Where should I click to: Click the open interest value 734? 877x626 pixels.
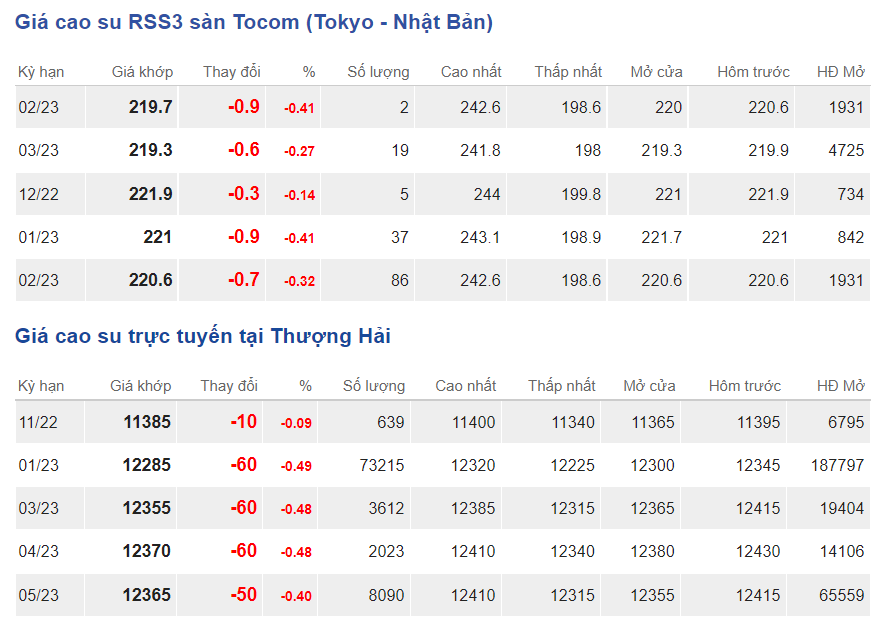coord(850,194)
